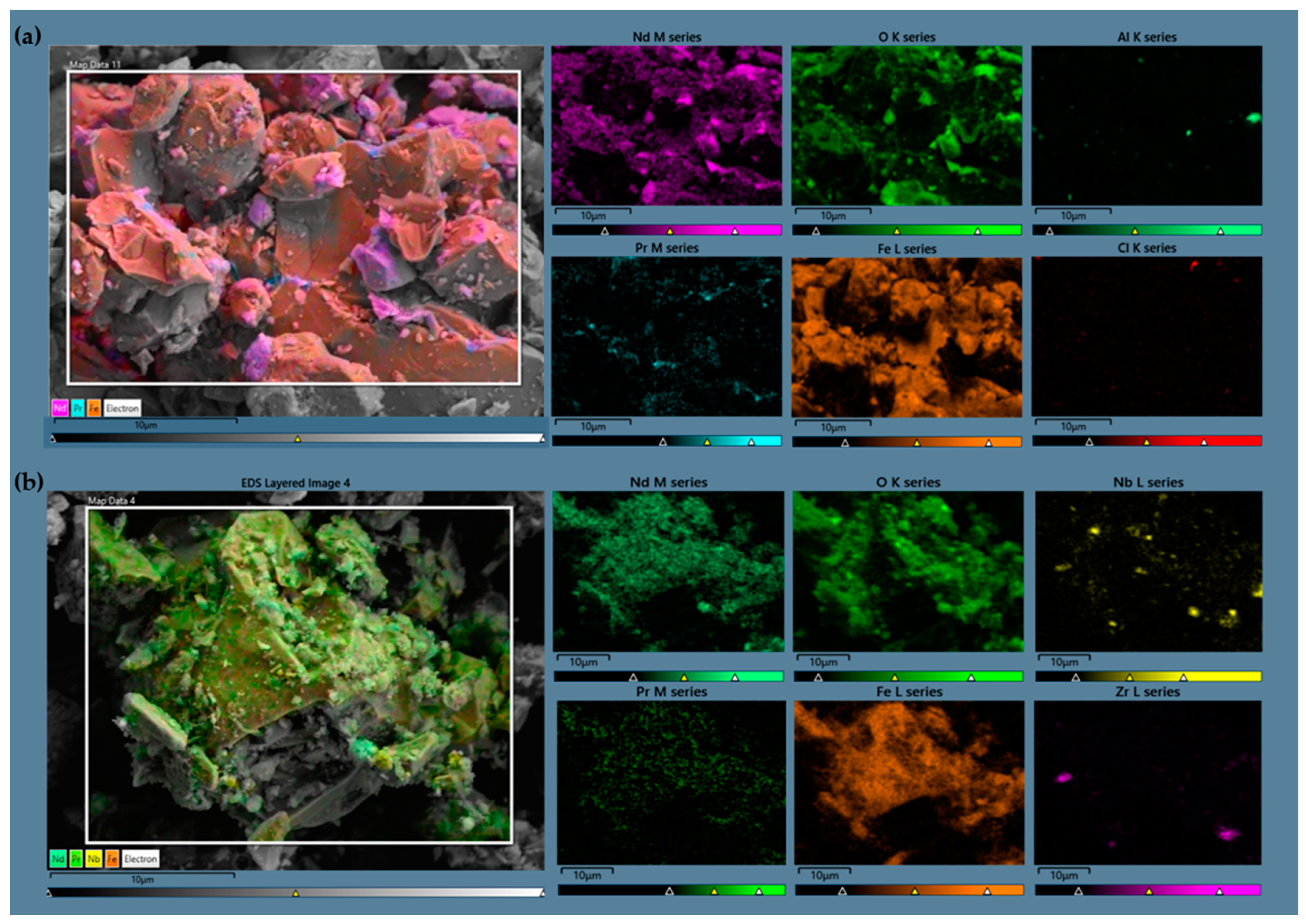Click the left white marker on the Cl K color bar

1089,442
